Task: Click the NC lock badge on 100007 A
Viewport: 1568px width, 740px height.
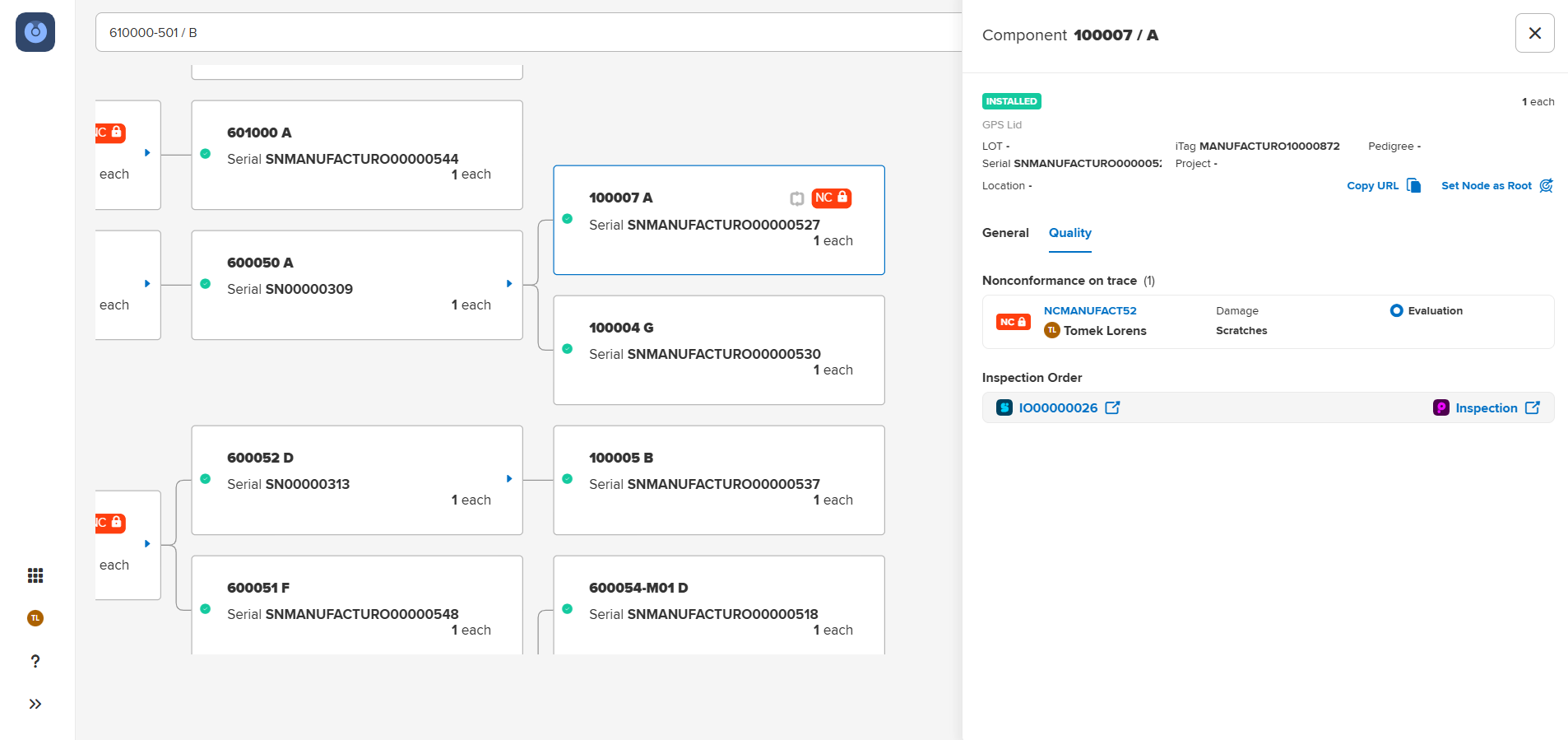Action: (831, 198)
